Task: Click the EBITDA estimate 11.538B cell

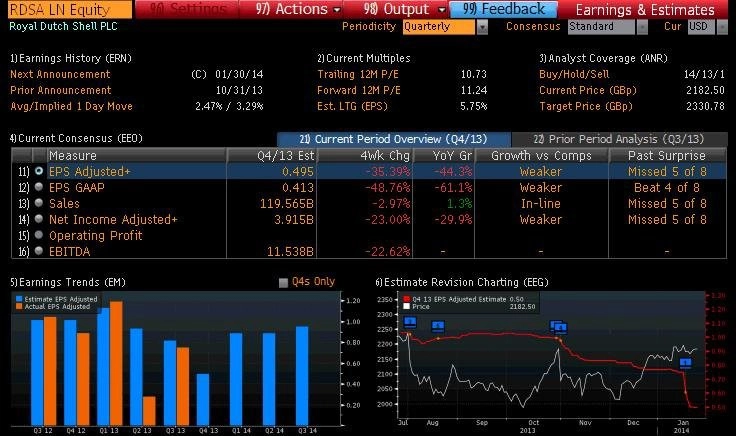Action: (291, 252)
